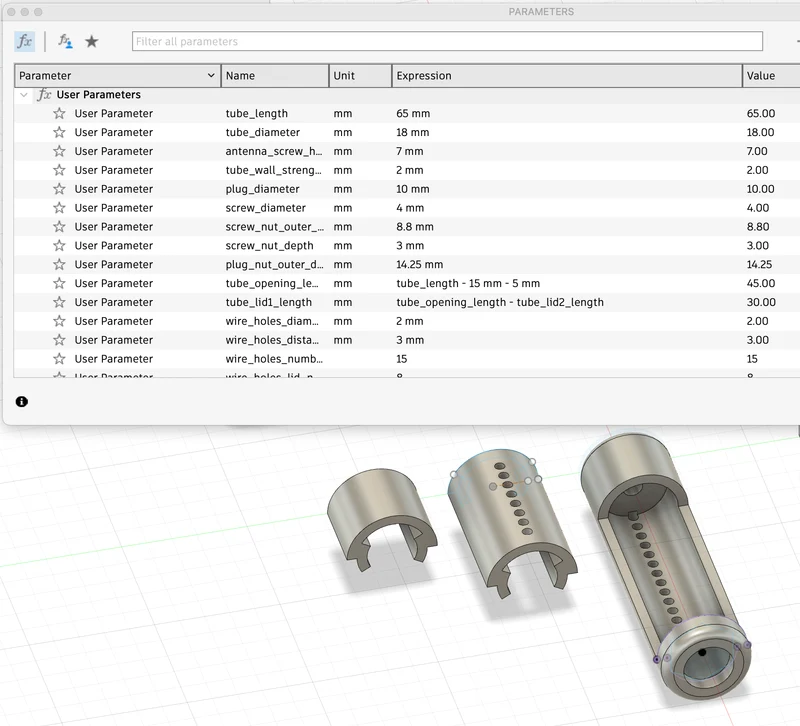The height and width of the screenshot is (726, 800).
Task: Favorite the screw_diameter parameter star
Action: (59, 208)
